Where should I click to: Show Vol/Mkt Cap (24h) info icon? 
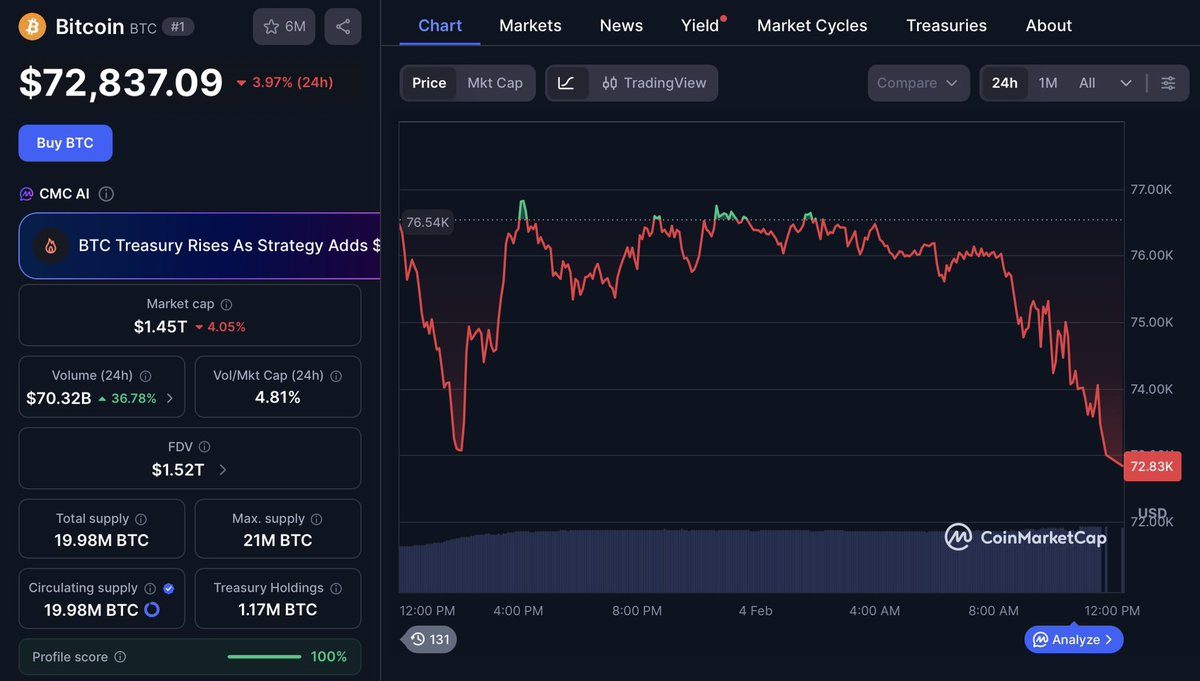pyautogui.click(x=336, y=376)
